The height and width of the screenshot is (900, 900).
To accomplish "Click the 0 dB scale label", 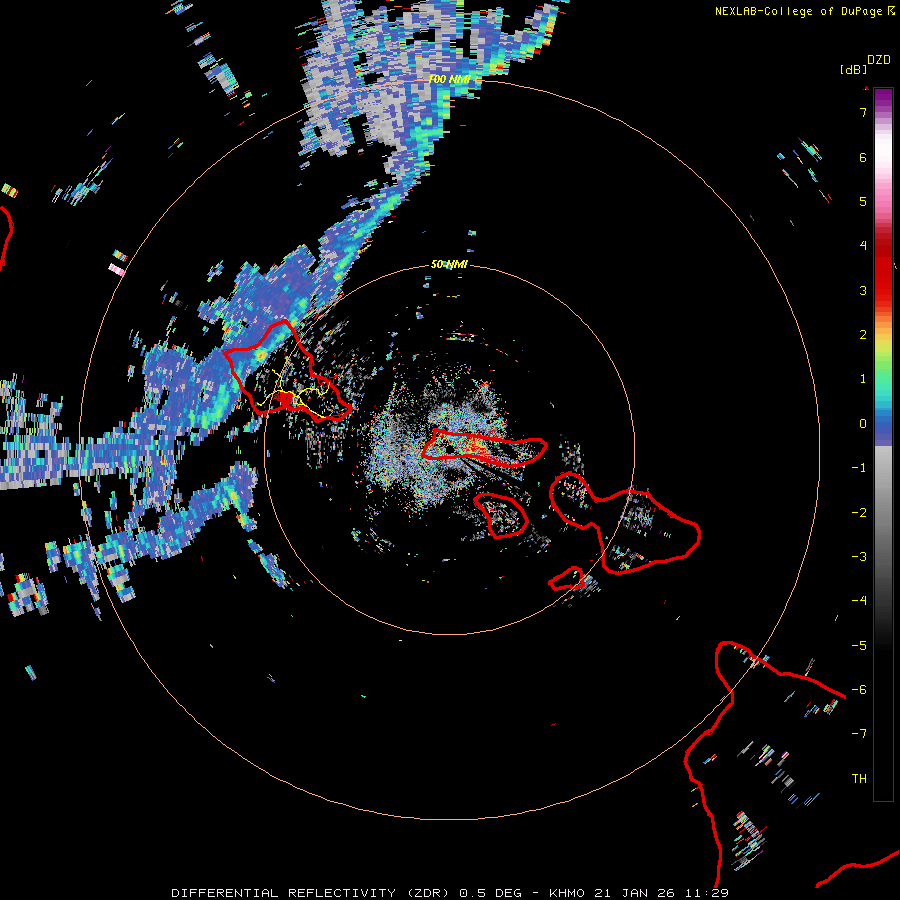I will [863, 424].
